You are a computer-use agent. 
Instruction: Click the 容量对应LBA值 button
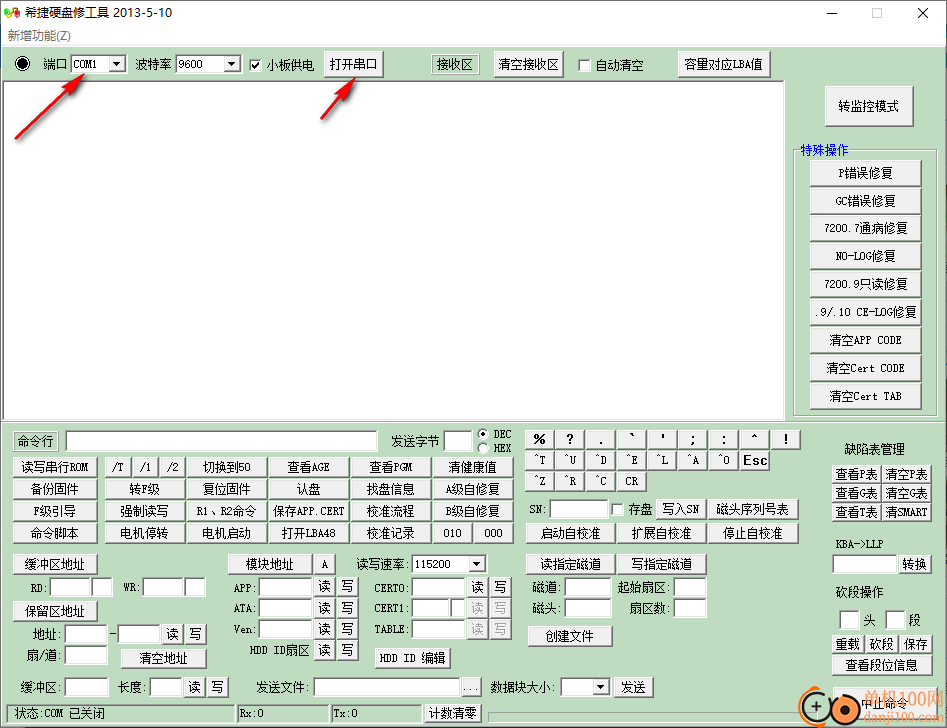(724, 64)
